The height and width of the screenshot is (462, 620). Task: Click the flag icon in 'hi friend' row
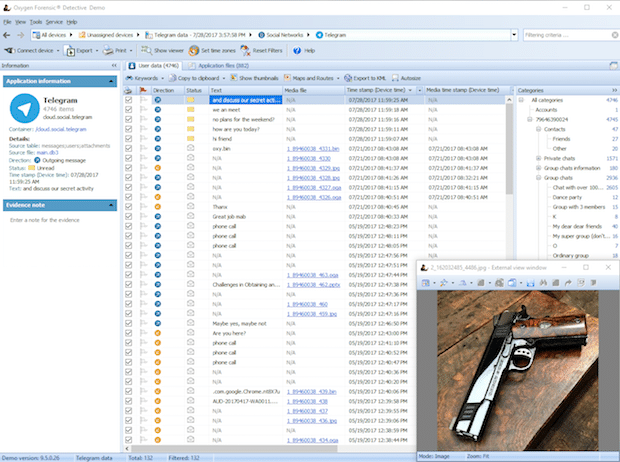pos(143,139)
